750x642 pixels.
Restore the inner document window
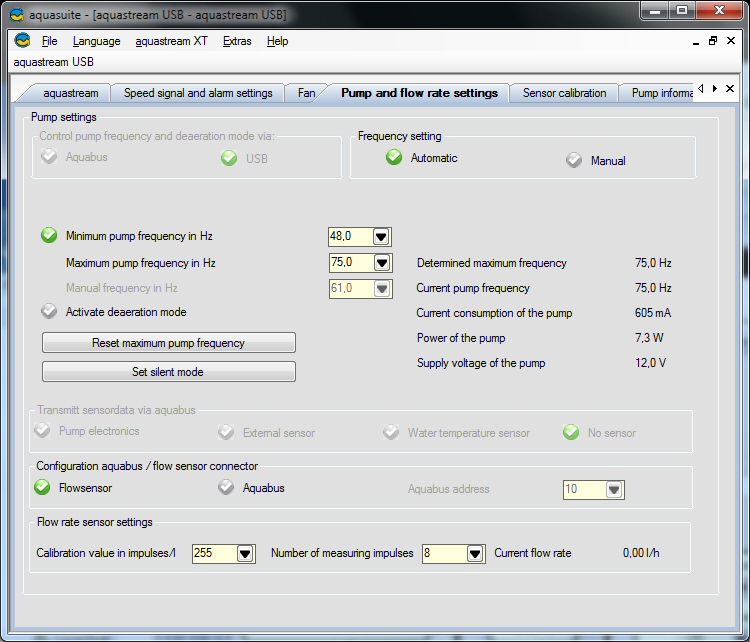713,41
